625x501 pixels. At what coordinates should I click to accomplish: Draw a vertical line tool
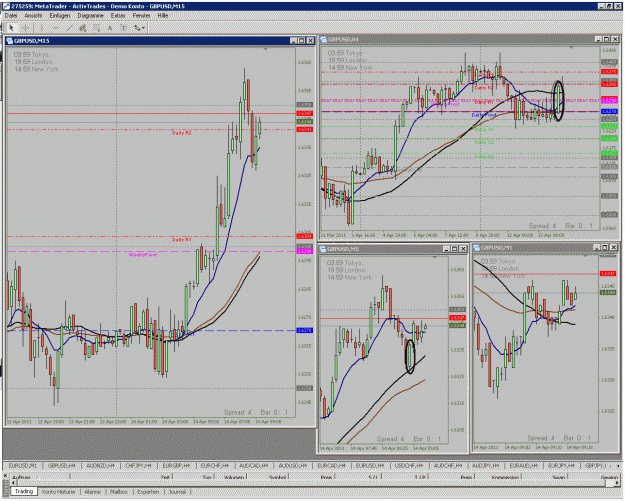41,28
